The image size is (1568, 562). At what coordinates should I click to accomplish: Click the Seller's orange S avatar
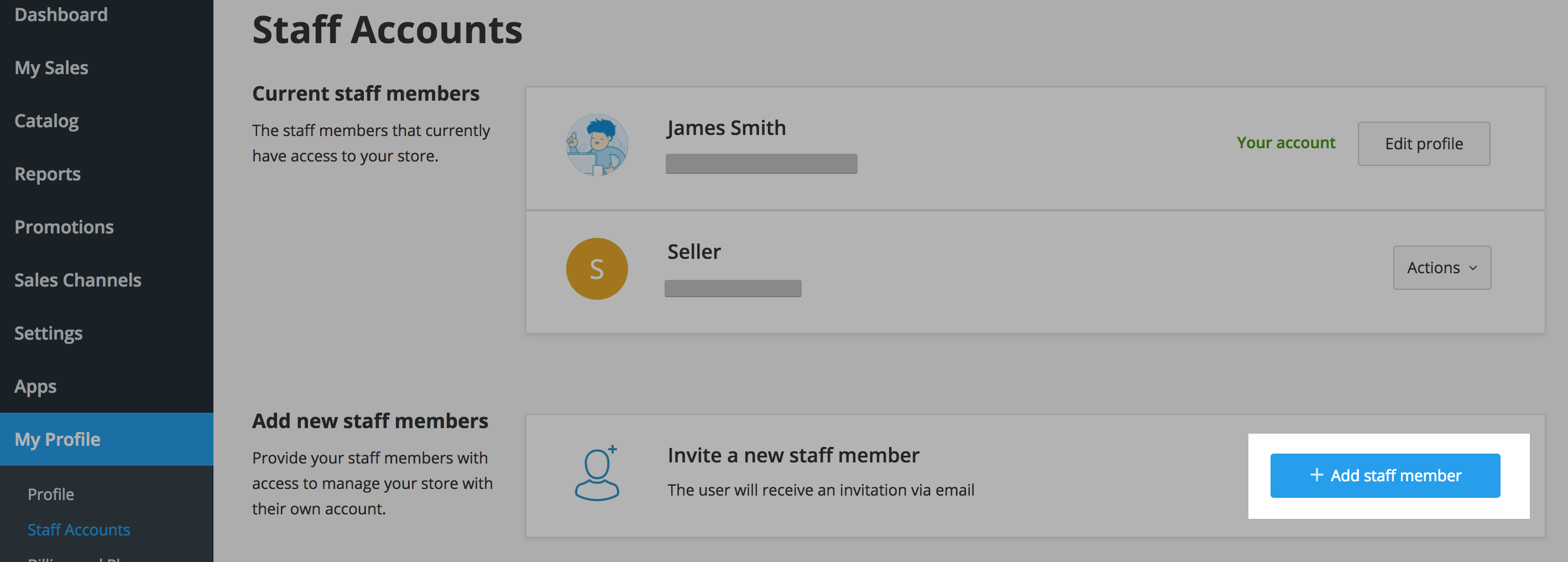tap(597, 268)
